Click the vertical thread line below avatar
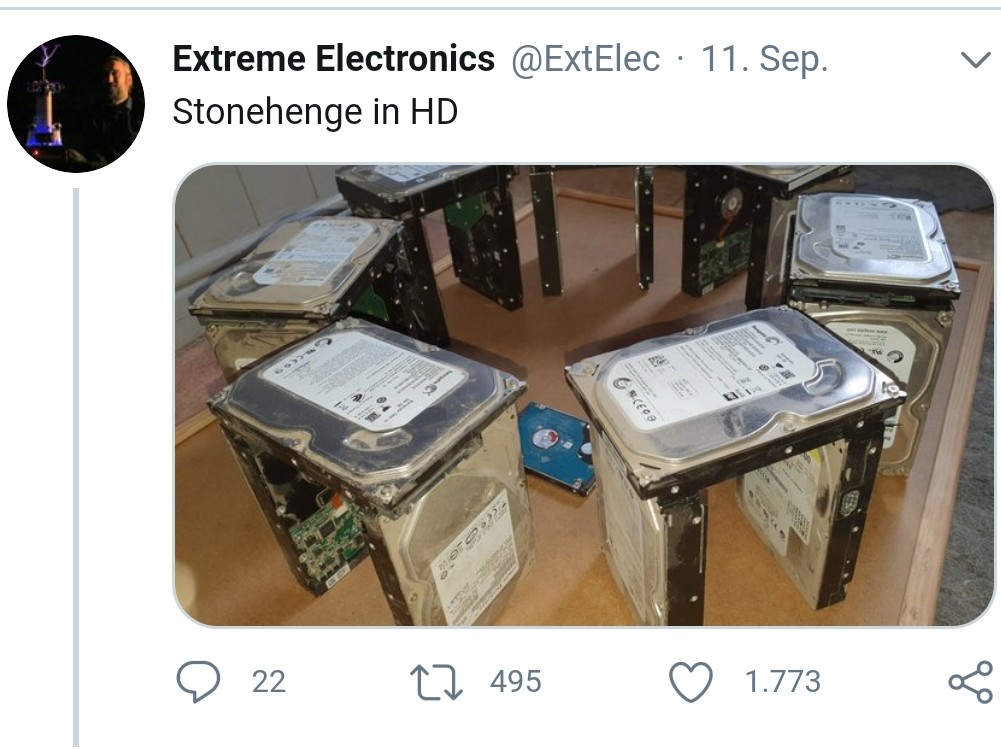This screenshot has width=1001, height=750. [x=76, y=468]
